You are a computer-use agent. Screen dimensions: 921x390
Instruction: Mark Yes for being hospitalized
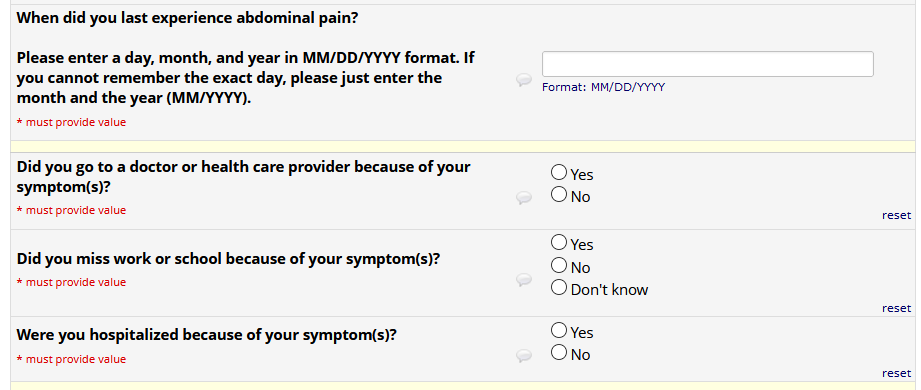click(559, 331)
